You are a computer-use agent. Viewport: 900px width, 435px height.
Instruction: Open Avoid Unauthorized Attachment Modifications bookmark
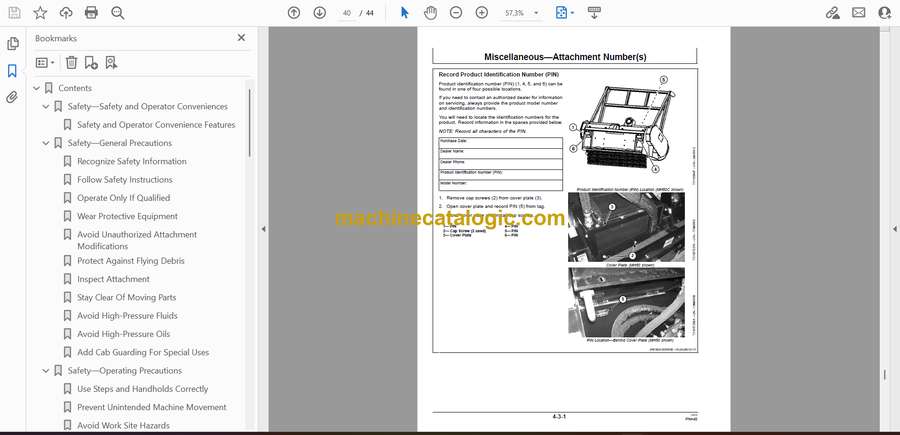tap(137, 240)
